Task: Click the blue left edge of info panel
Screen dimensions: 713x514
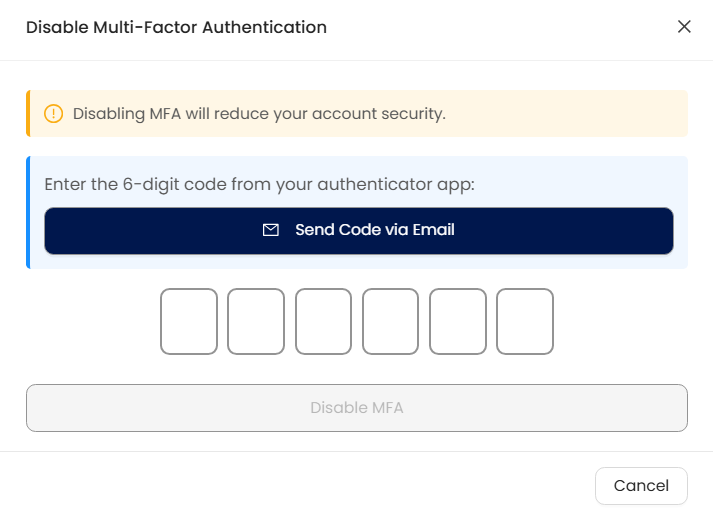Action: tap(28, 212)
